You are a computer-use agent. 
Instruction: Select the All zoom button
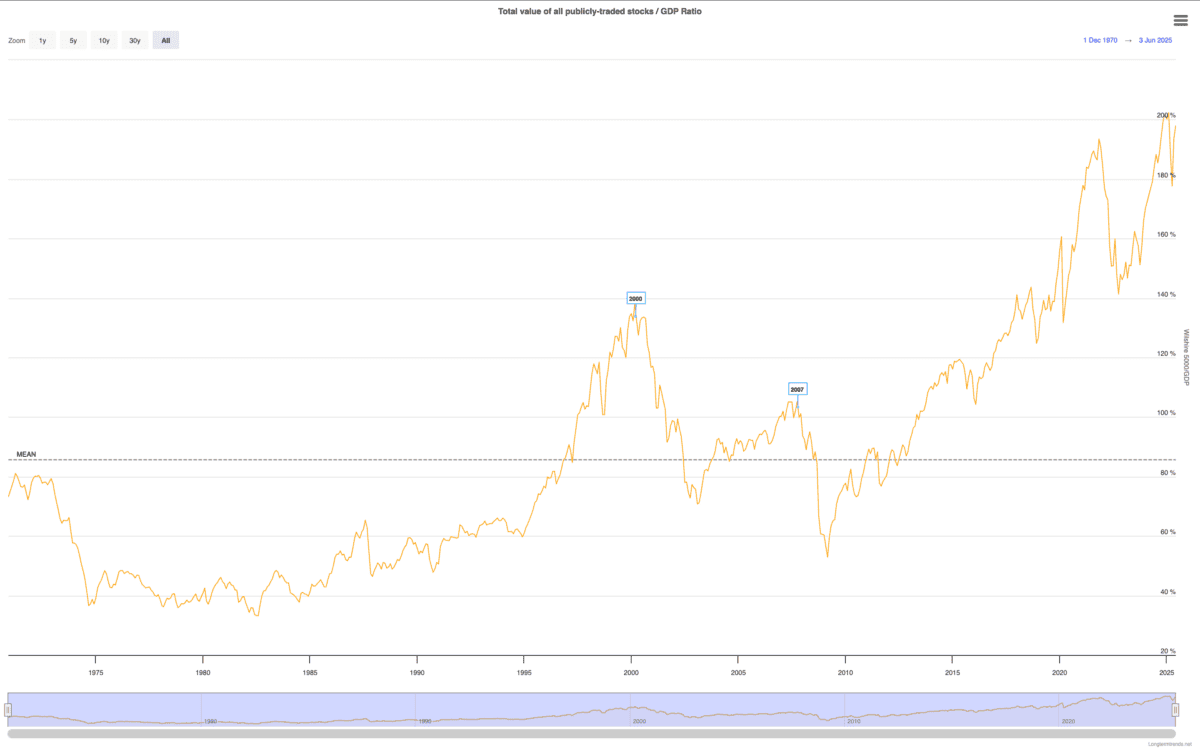[166, 41]
